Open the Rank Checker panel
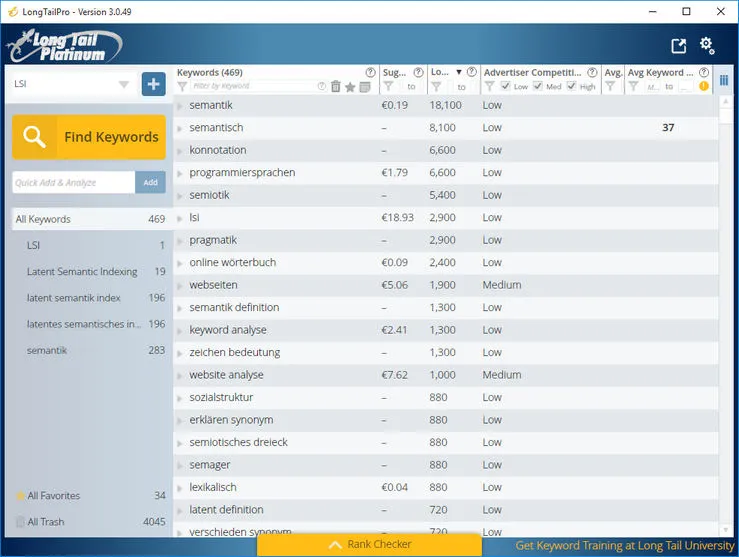739x557 pixels. [370, 544]
